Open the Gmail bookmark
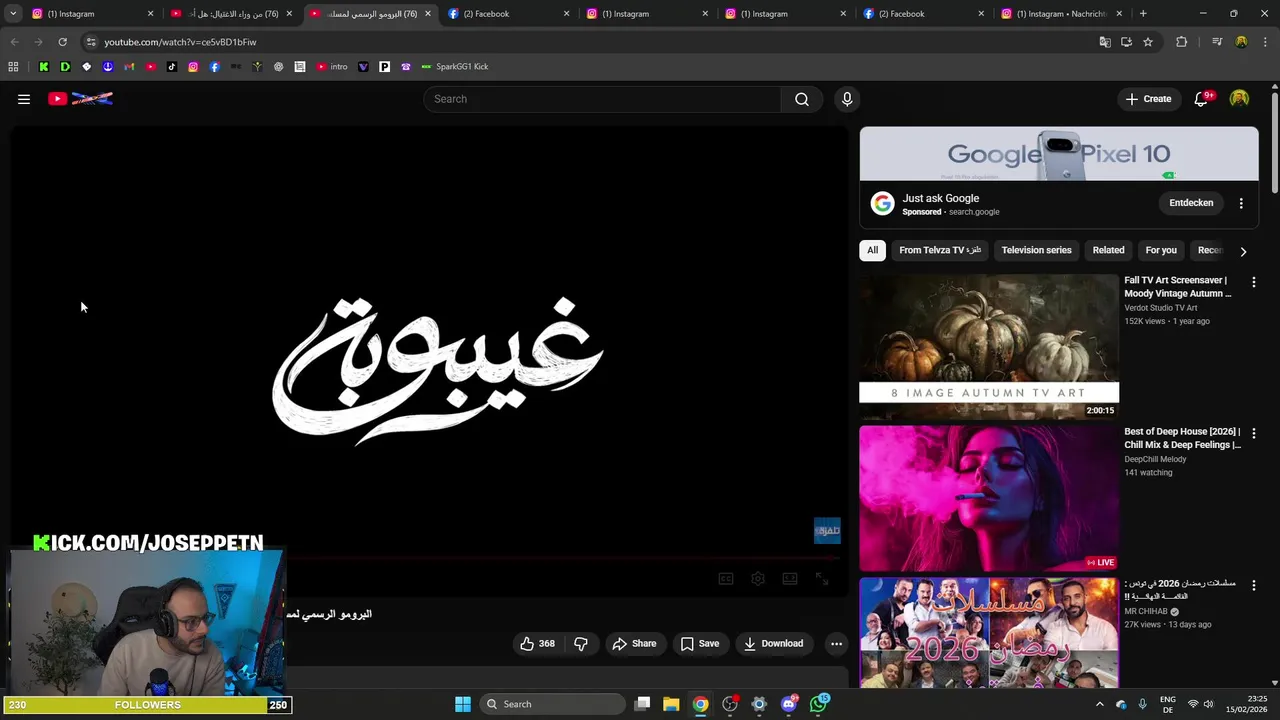The height and width of the screenshot is (720, 1280). pos(129,67)
